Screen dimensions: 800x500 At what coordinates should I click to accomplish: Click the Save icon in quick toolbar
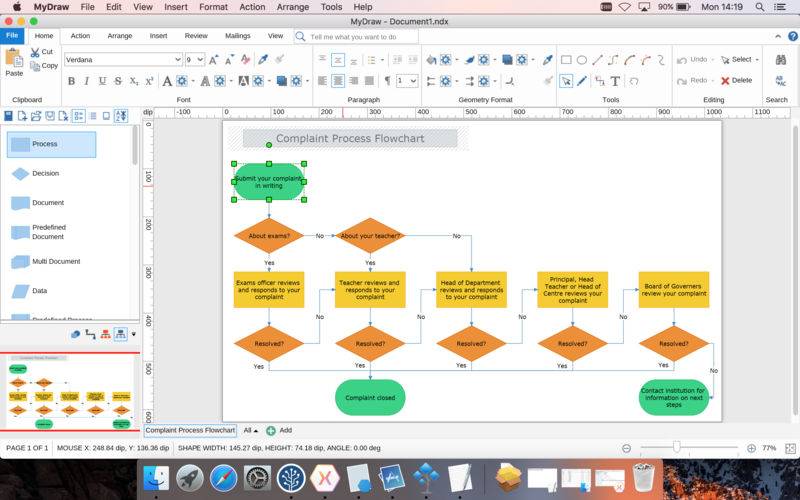point(8,116)
